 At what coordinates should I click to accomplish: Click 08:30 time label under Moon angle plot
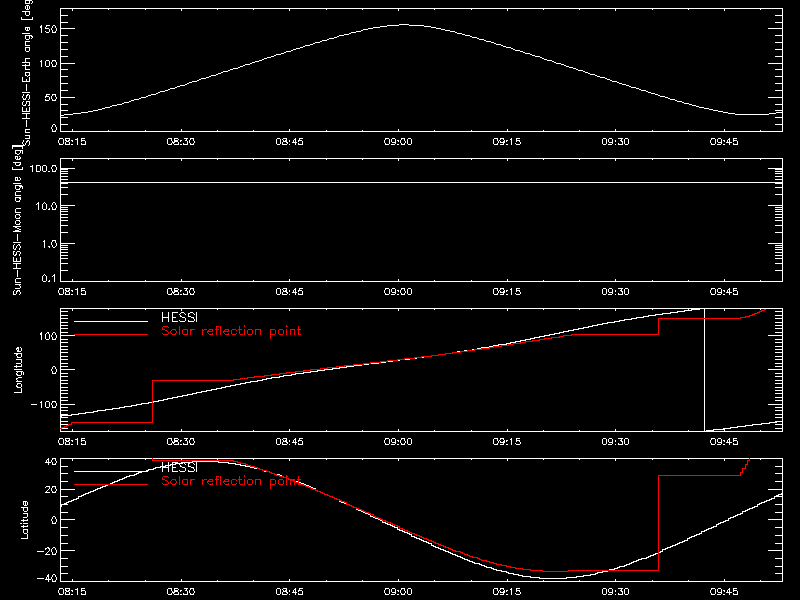181,291
